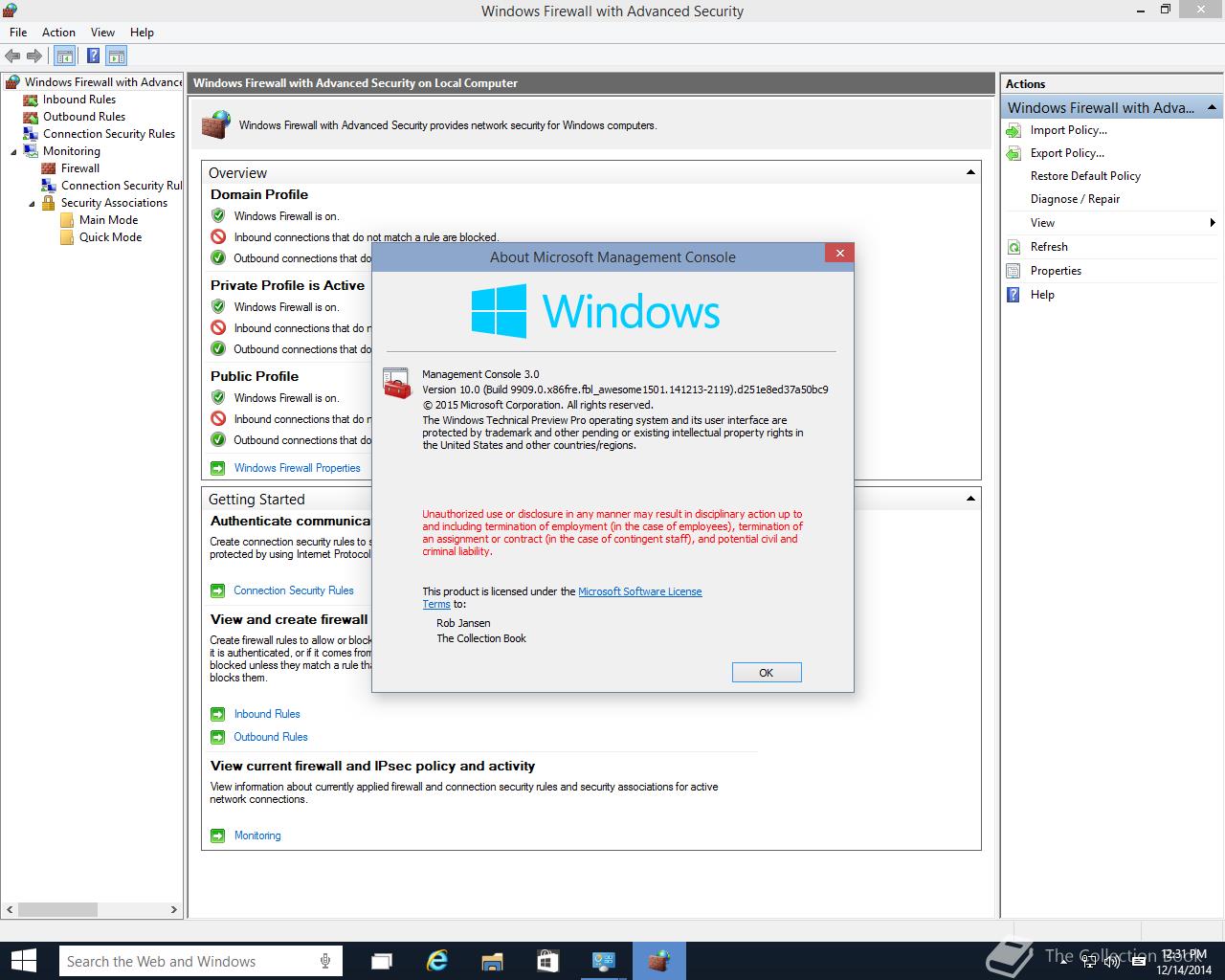Open the Help menu
The image size is (1225, 980).
click(142, 33)
